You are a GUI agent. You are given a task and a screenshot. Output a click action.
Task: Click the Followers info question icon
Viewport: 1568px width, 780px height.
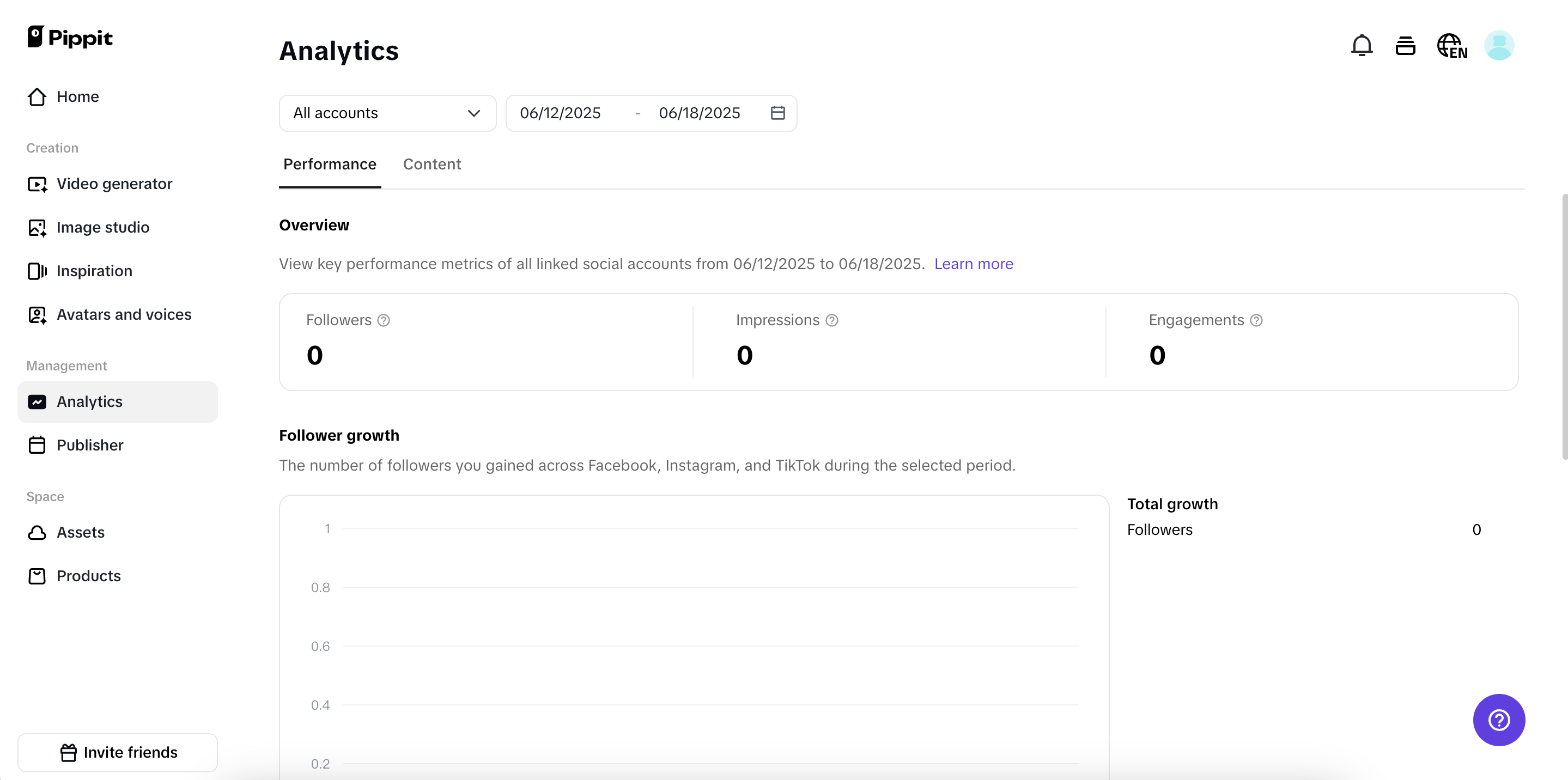[x=384, y=320]
